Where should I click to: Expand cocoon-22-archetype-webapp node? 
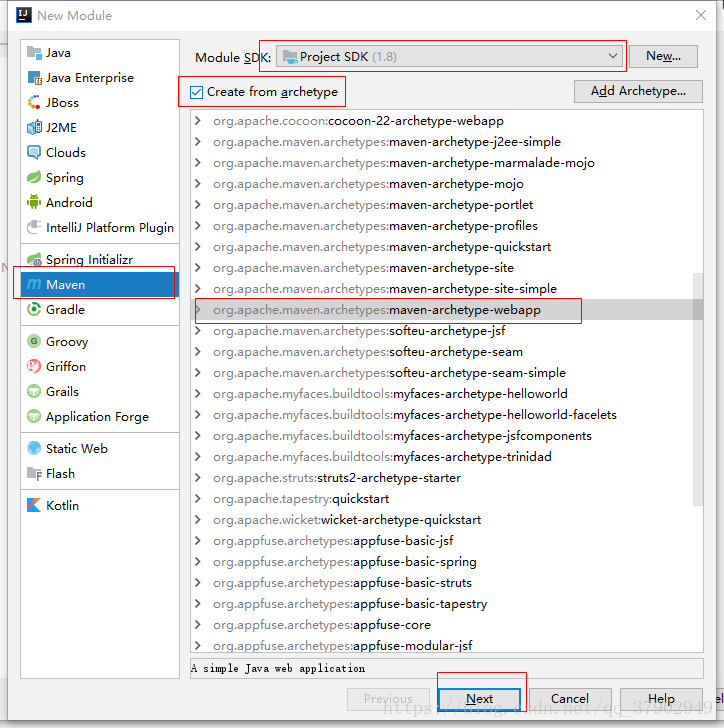[198, 121]
